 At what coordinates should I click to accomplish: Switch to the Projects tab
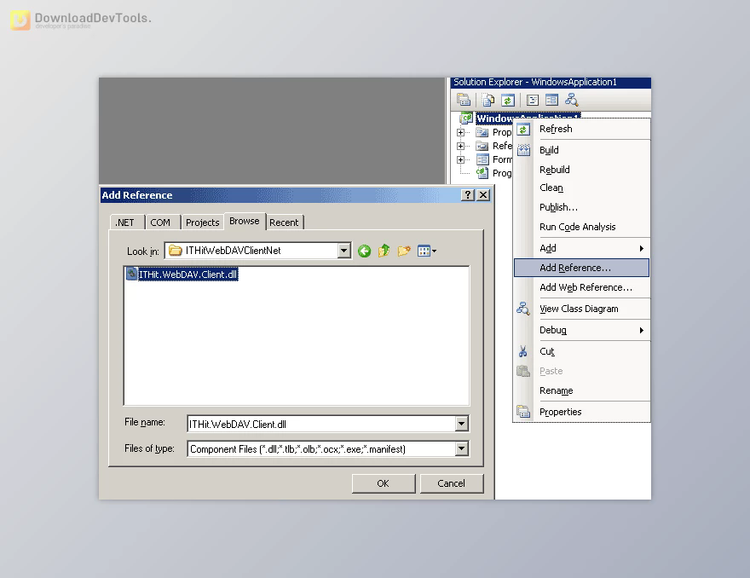coord(202,222)
